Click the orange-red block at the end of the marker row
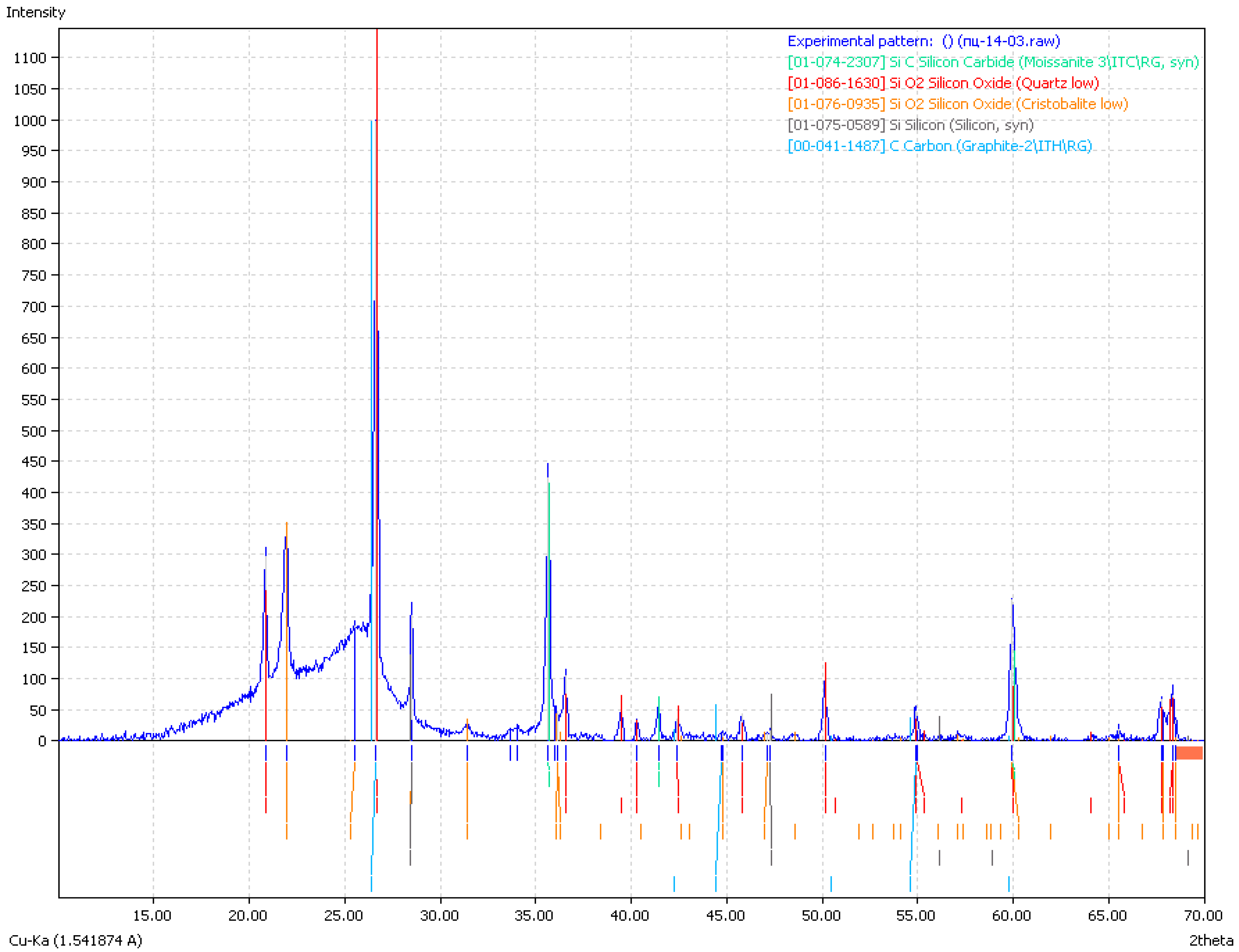This screenshot has height=952, width=1239. coord(1190,753)
